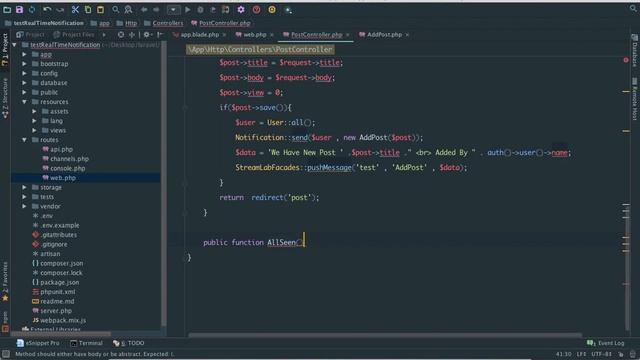Open the Terminal tool window

point(86,343)
